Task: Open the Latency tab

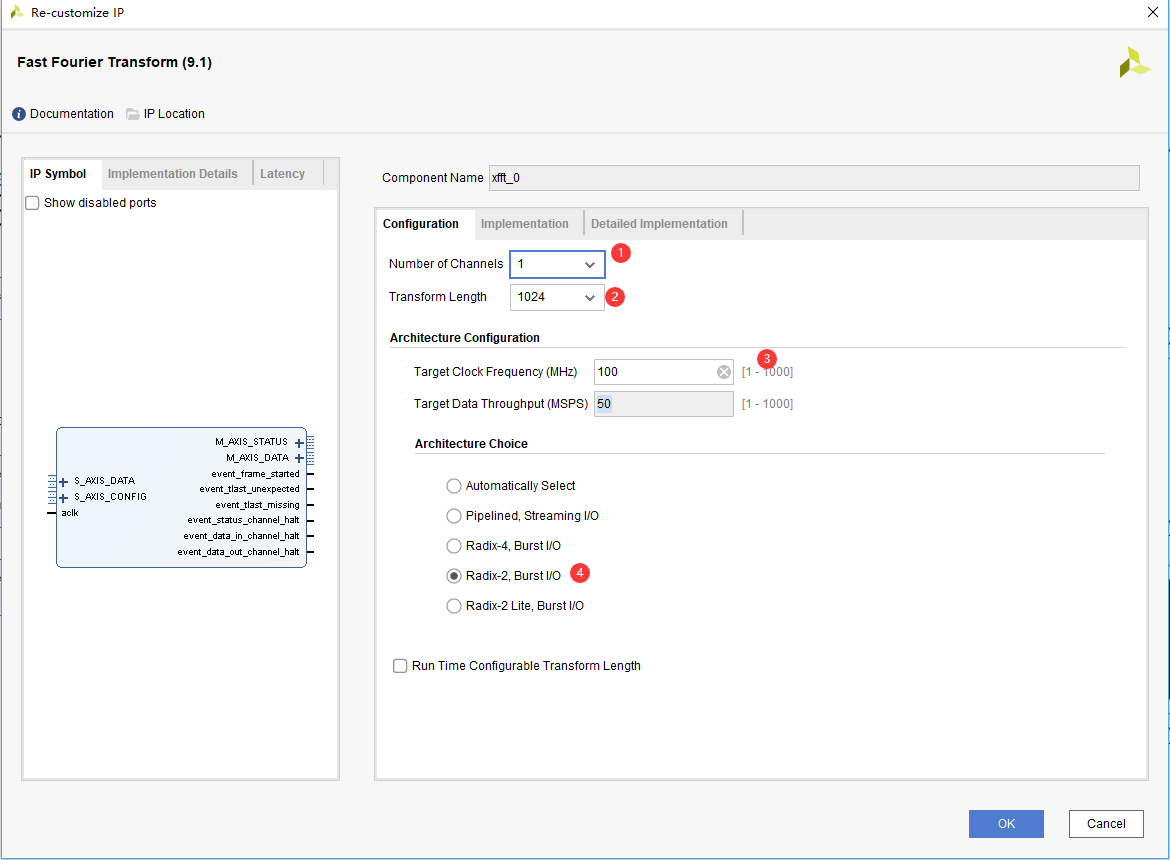Action: pyautogui.click(x=282, y=174)
